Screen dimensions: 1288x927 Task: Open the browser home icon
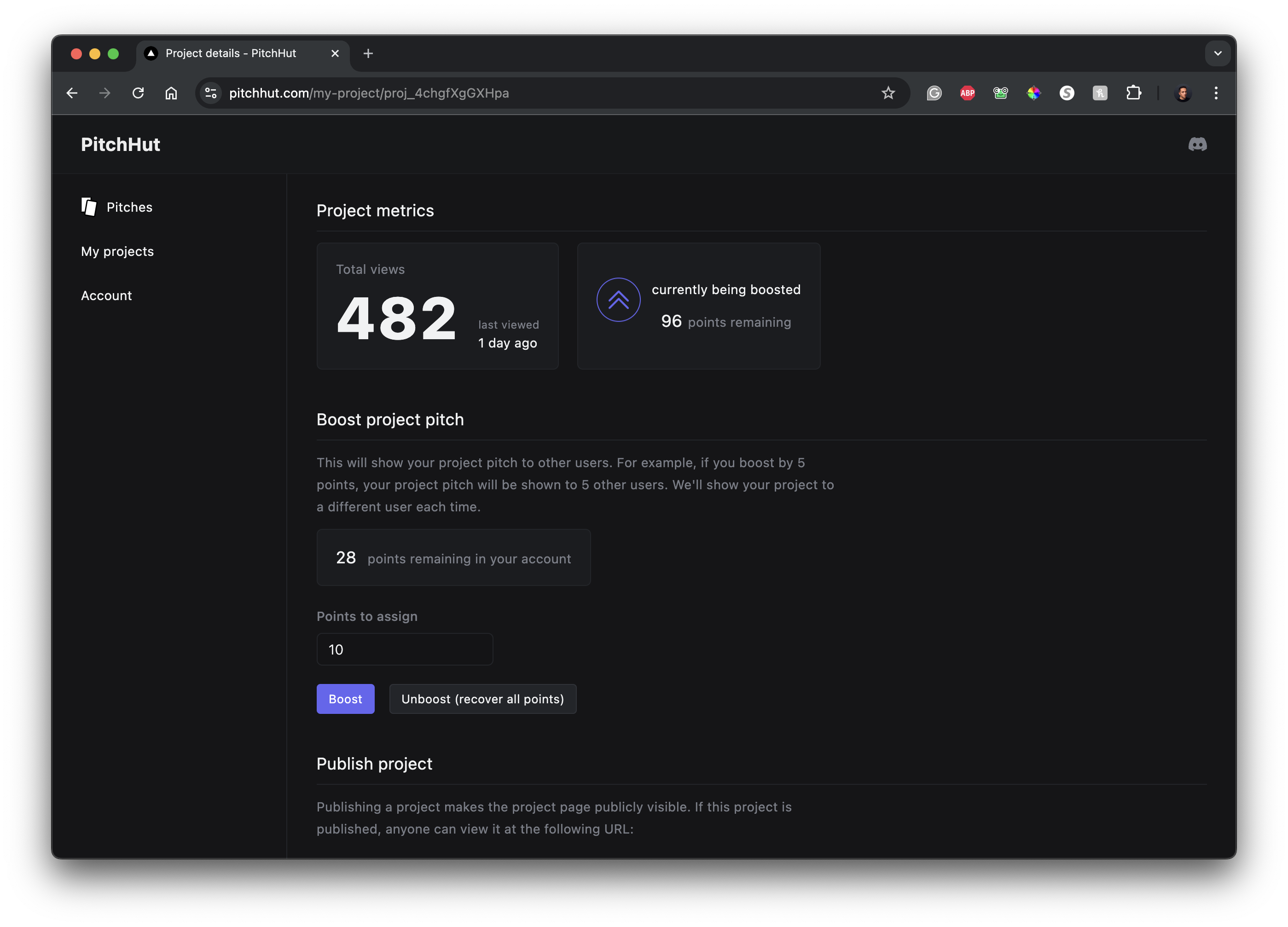[x=171, y=93]
